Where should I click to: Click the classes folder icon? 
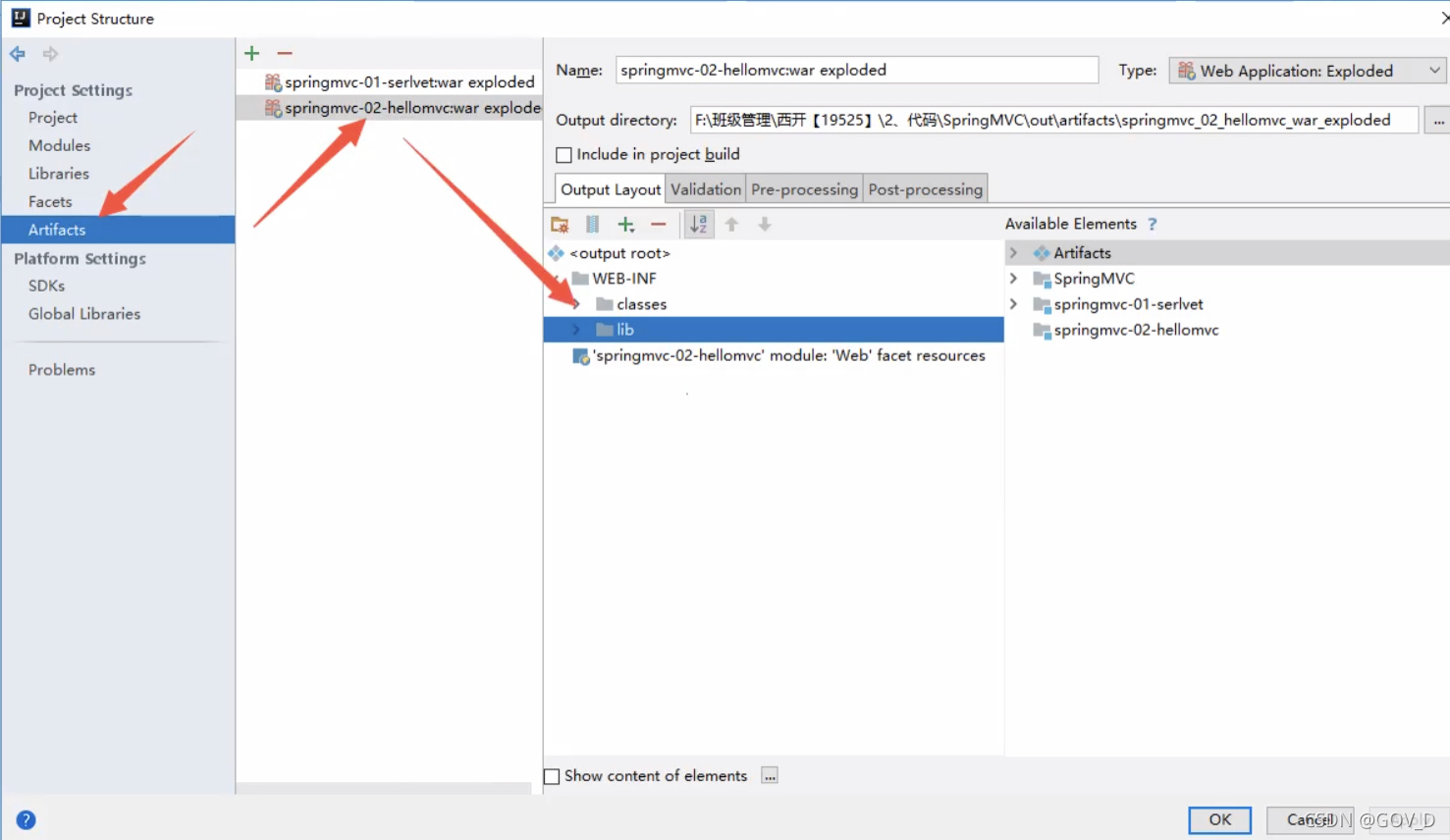605,304
